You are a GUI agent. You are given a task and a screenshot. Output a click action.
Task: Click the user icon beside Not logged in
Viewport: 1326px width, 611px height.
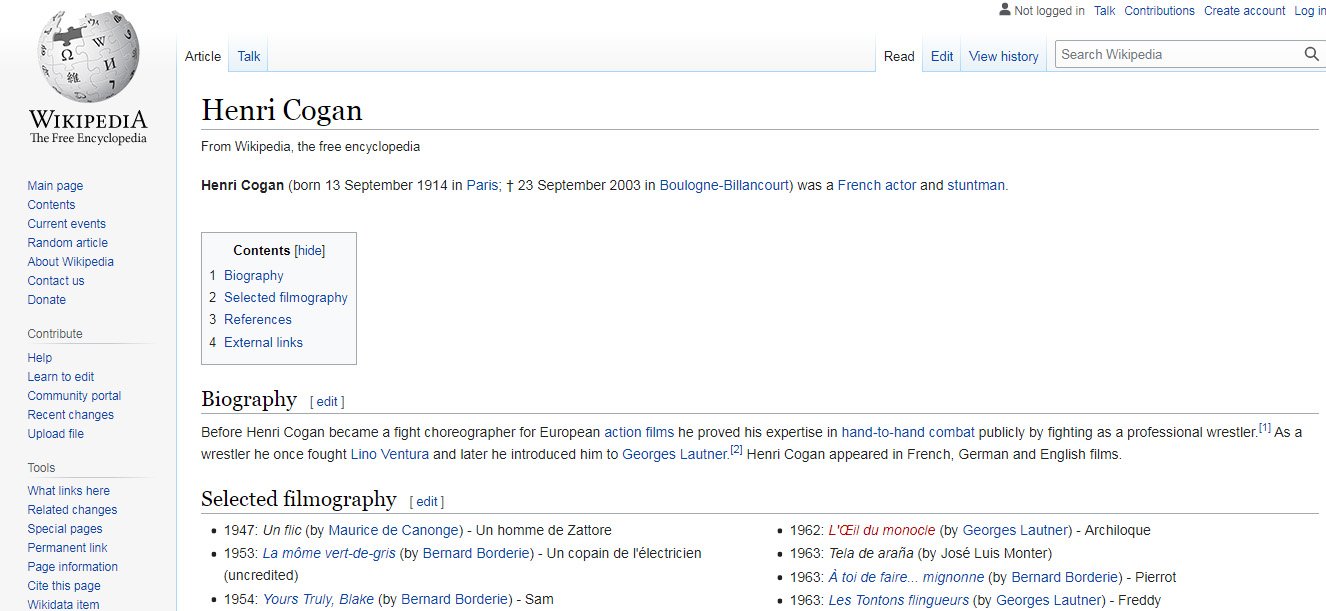[x=1005, y=10]
